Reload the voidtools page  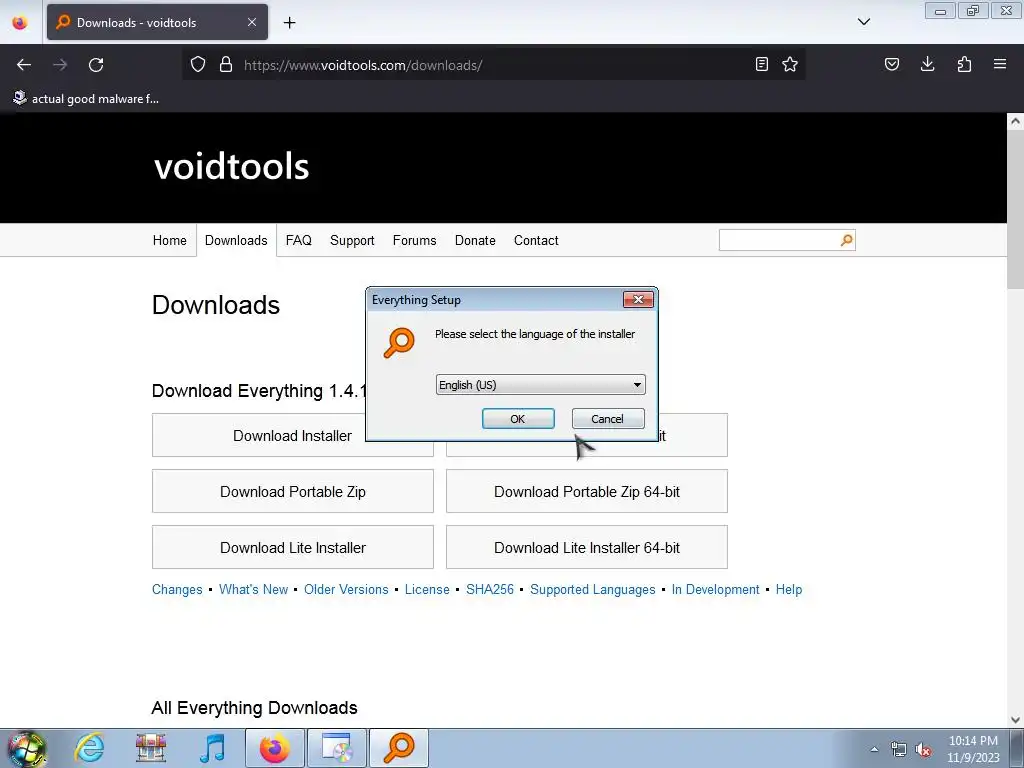click(96, 65)
